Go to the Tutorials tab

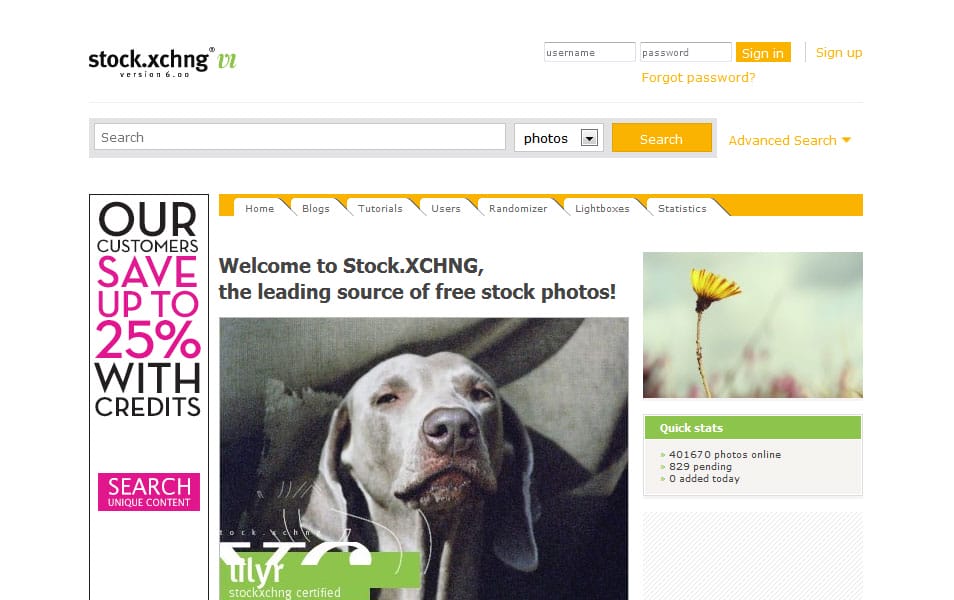click(380, 208)
